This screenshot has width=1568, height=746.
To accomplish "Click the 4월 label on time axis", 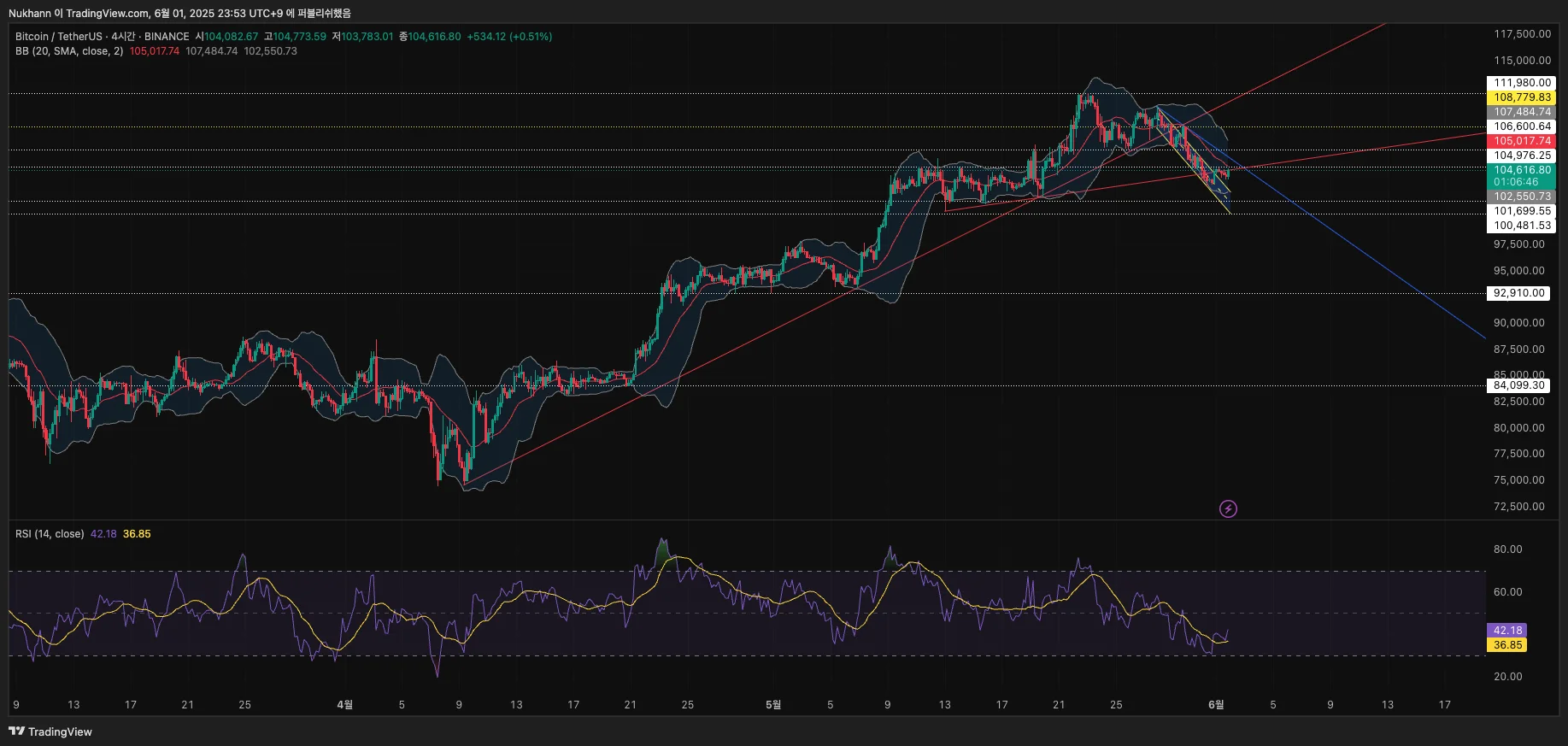I will (x=344, y=705).
